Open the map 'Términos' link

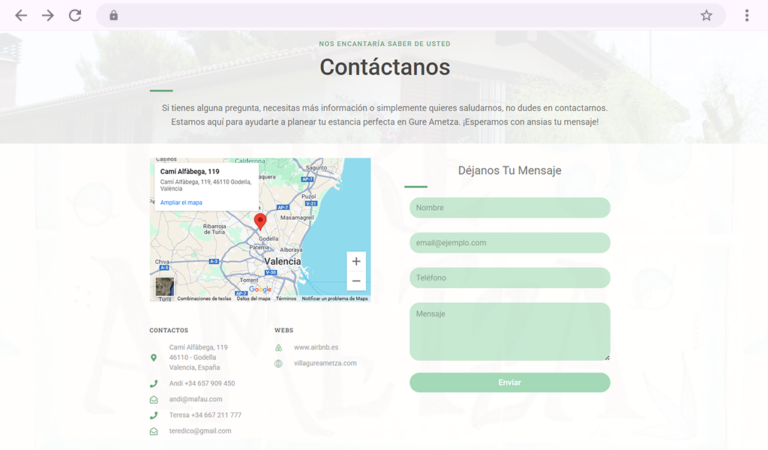click(x=286, y=299)
